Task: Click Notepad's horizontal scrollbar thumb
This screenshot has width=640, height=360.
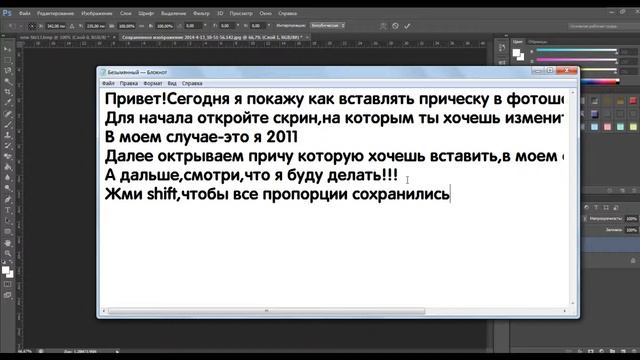Action: click(267, 311)
